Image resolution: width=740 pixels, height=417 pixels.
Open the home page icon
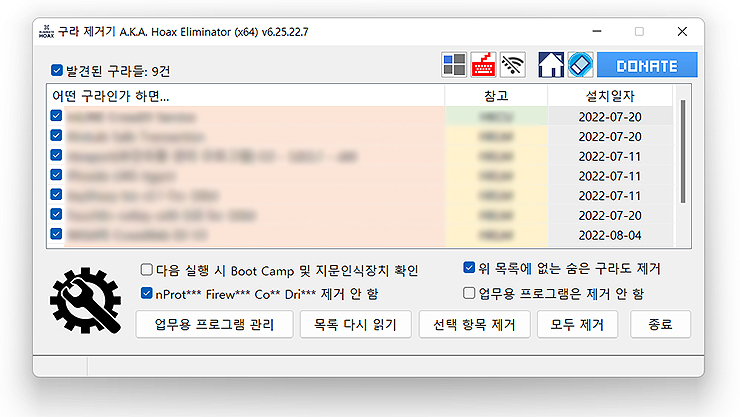[x=551, y=65]
